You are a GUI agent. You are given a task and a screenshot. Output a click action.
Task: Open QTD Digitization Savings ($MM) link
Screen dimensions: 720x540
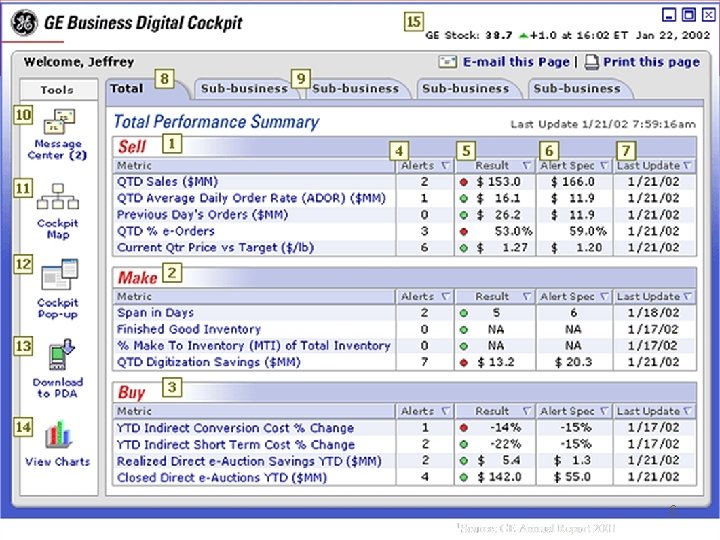pos(208,362)
